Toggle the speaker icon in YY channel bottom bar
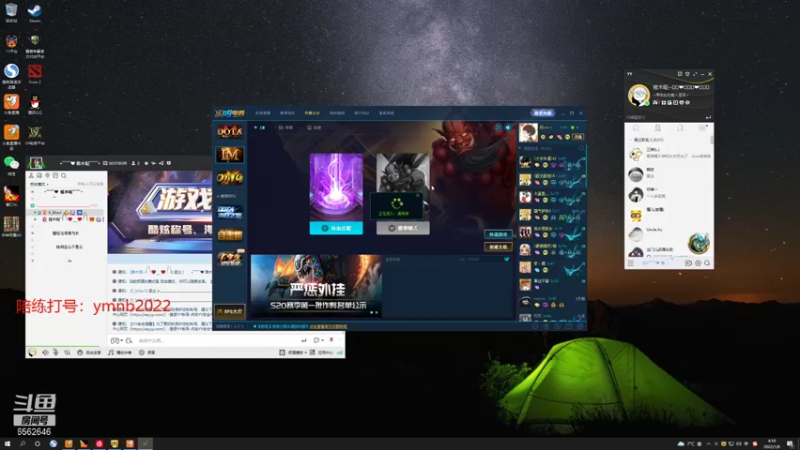The width and height of the screenshot is (800, 450). point(45,353)
